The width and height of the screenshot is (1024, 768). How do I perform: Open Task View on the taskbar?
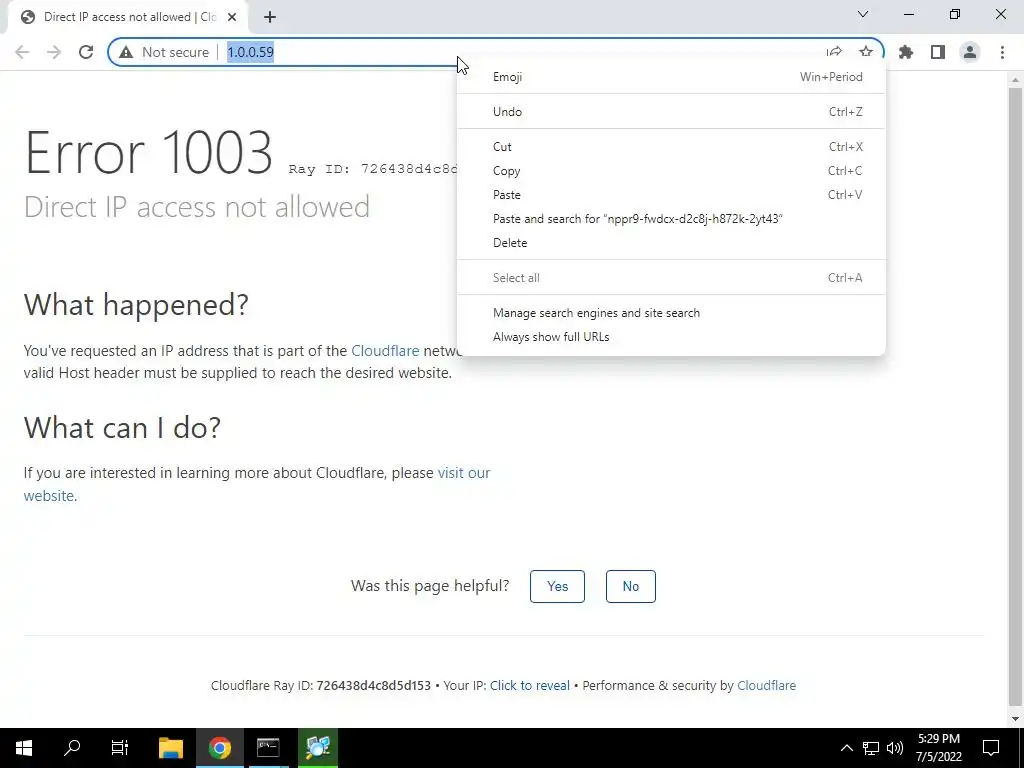coord(120,748)
